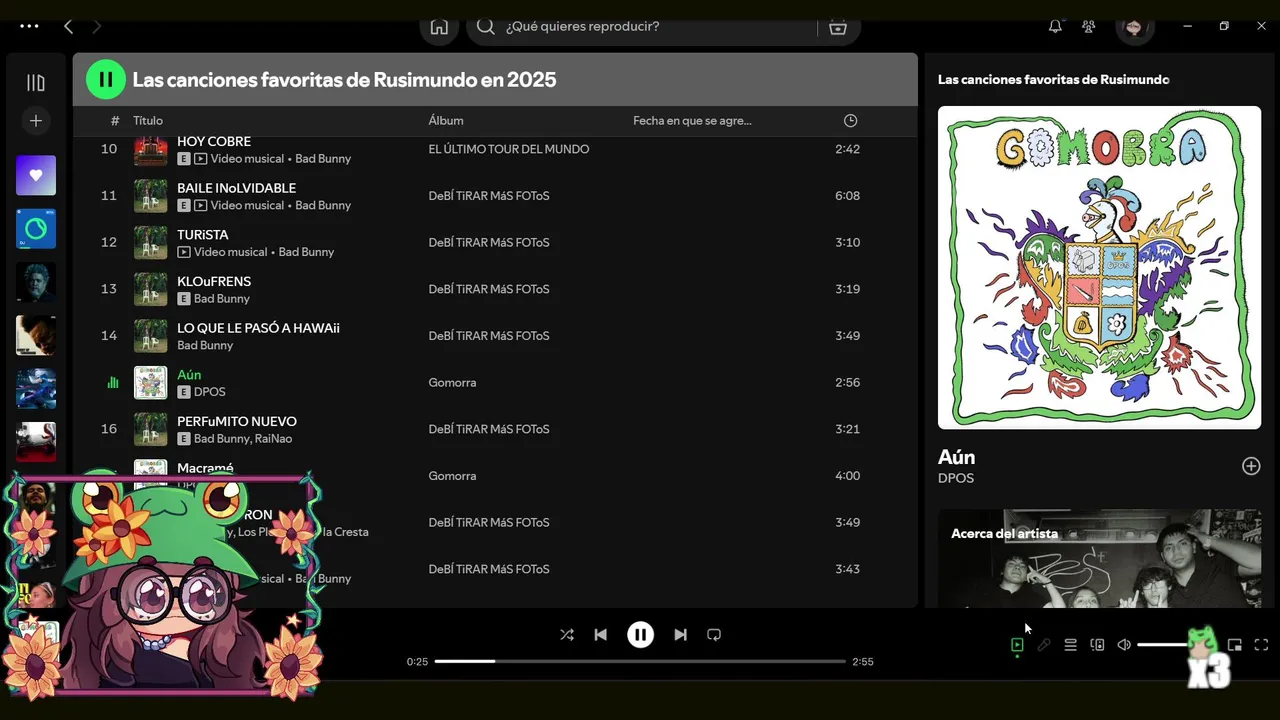
Task: Open the play queue
Action: [x=1070, y=645]
